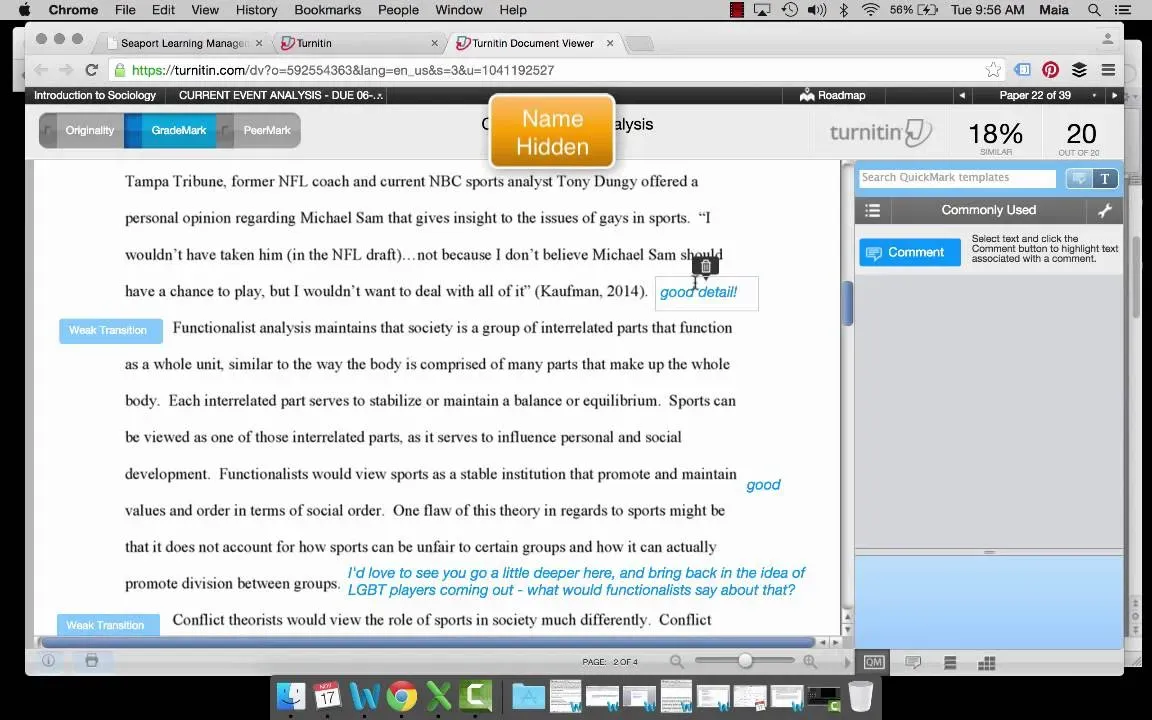
Task: Open the volume control in the menu bar
Action: (x=816, y=10)
